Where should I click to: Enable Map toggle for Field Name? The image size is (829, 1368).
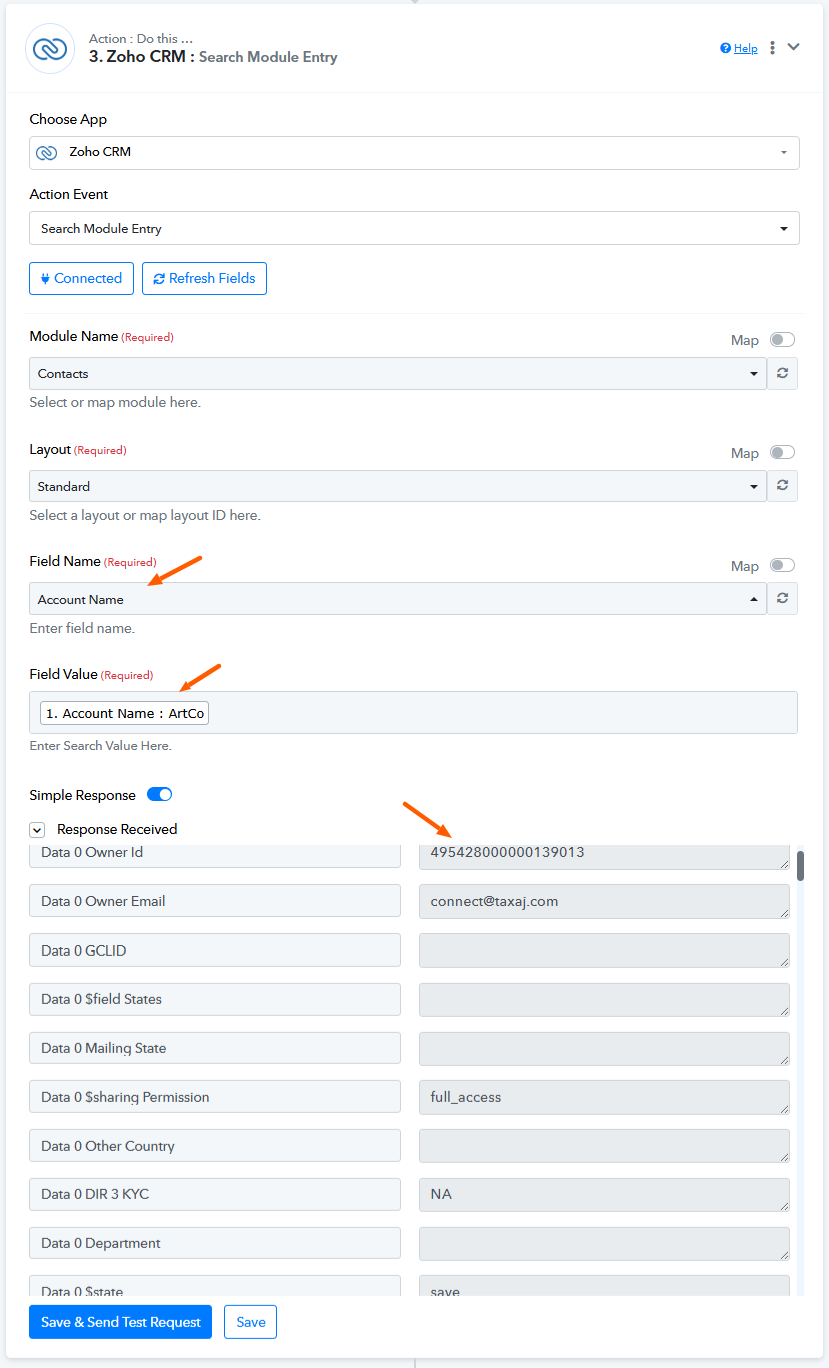pos(782,565)
